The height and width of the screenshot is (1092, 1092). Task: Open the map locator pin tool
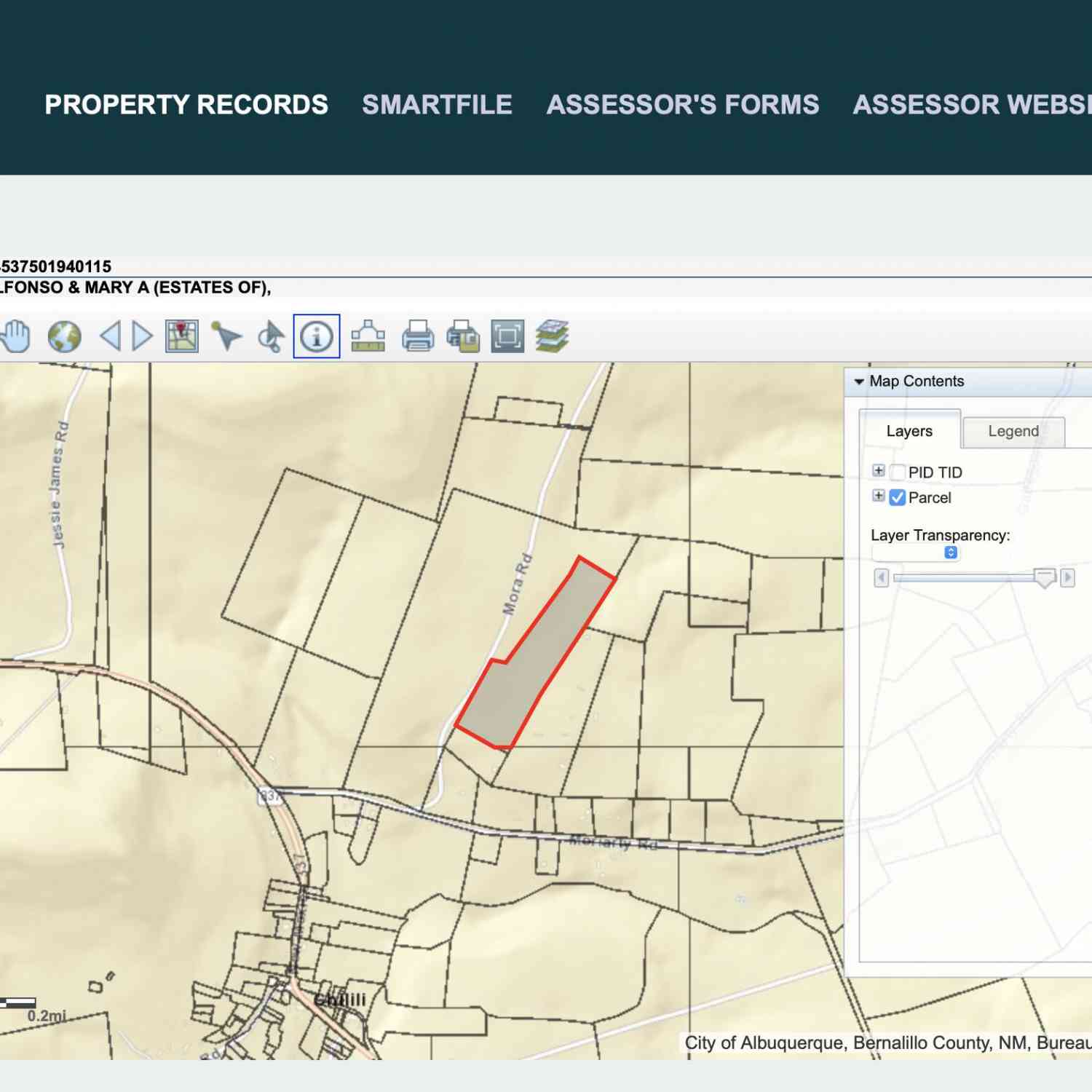click(181, 336)
